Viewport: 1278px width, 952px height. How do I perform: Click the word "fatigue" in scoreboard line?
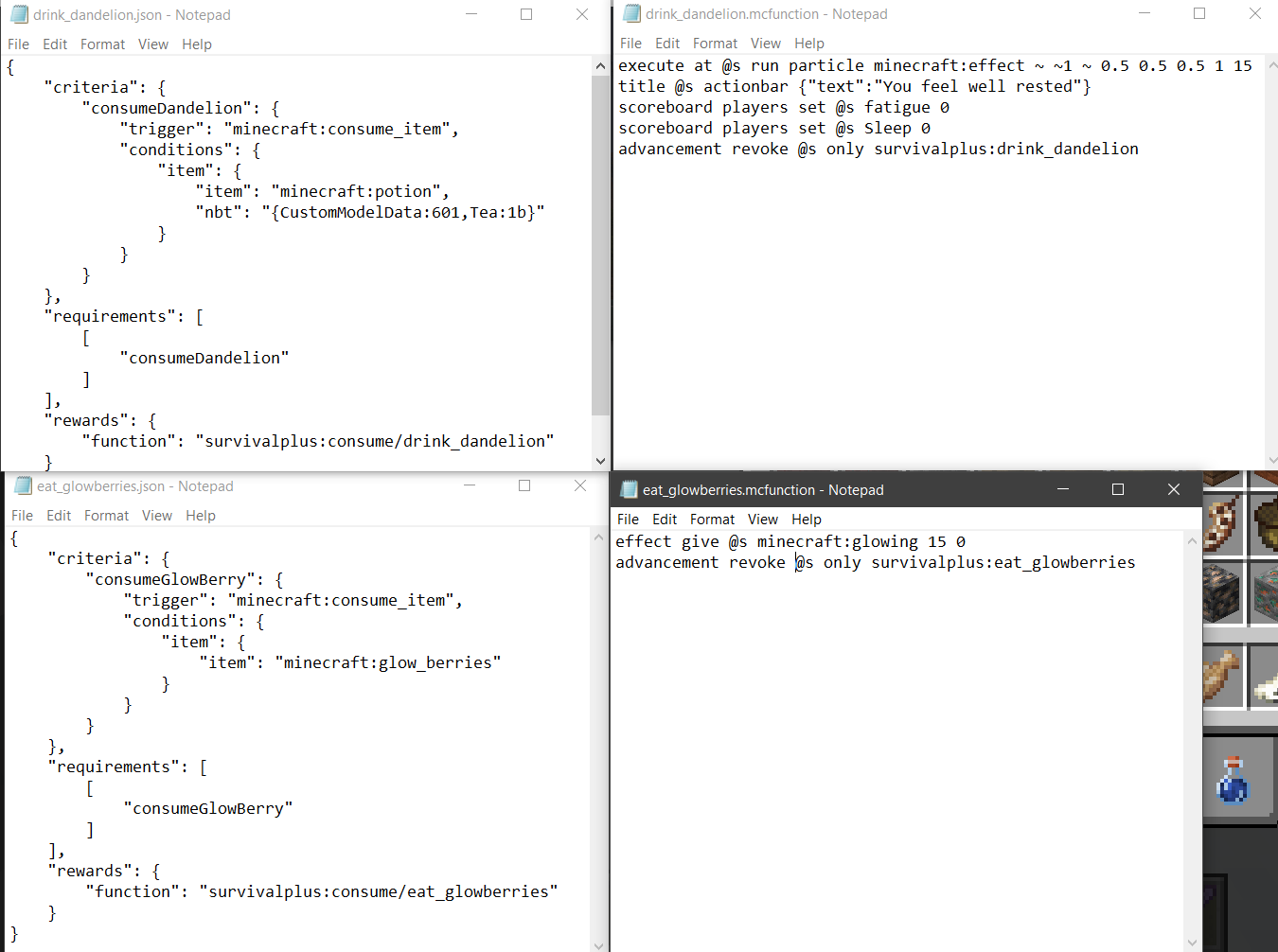click(897, 107)
